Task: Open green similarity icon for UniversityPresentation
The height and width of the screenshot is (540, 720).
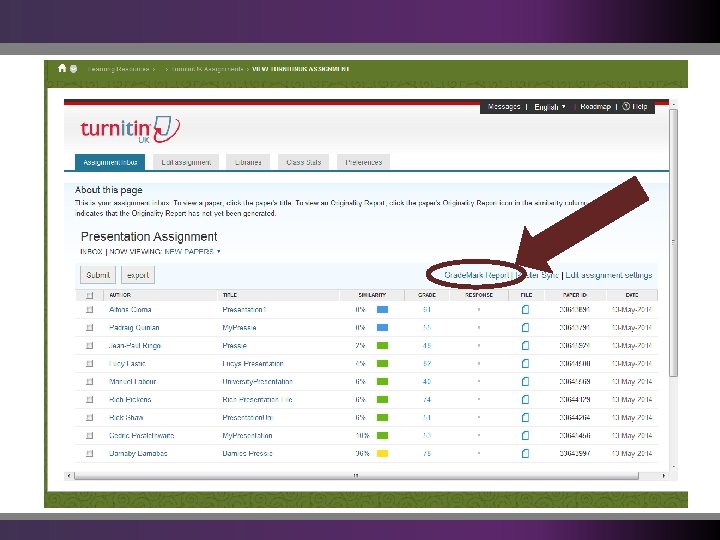Action: pos(382,382)
